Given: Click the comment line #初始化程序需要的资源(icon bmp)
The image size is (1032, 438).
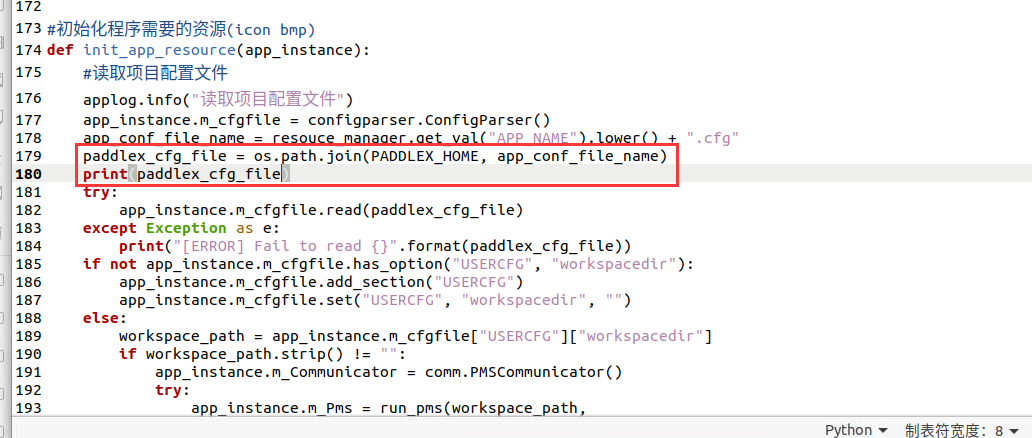Looking at the screenshot, I should (182, 29).
